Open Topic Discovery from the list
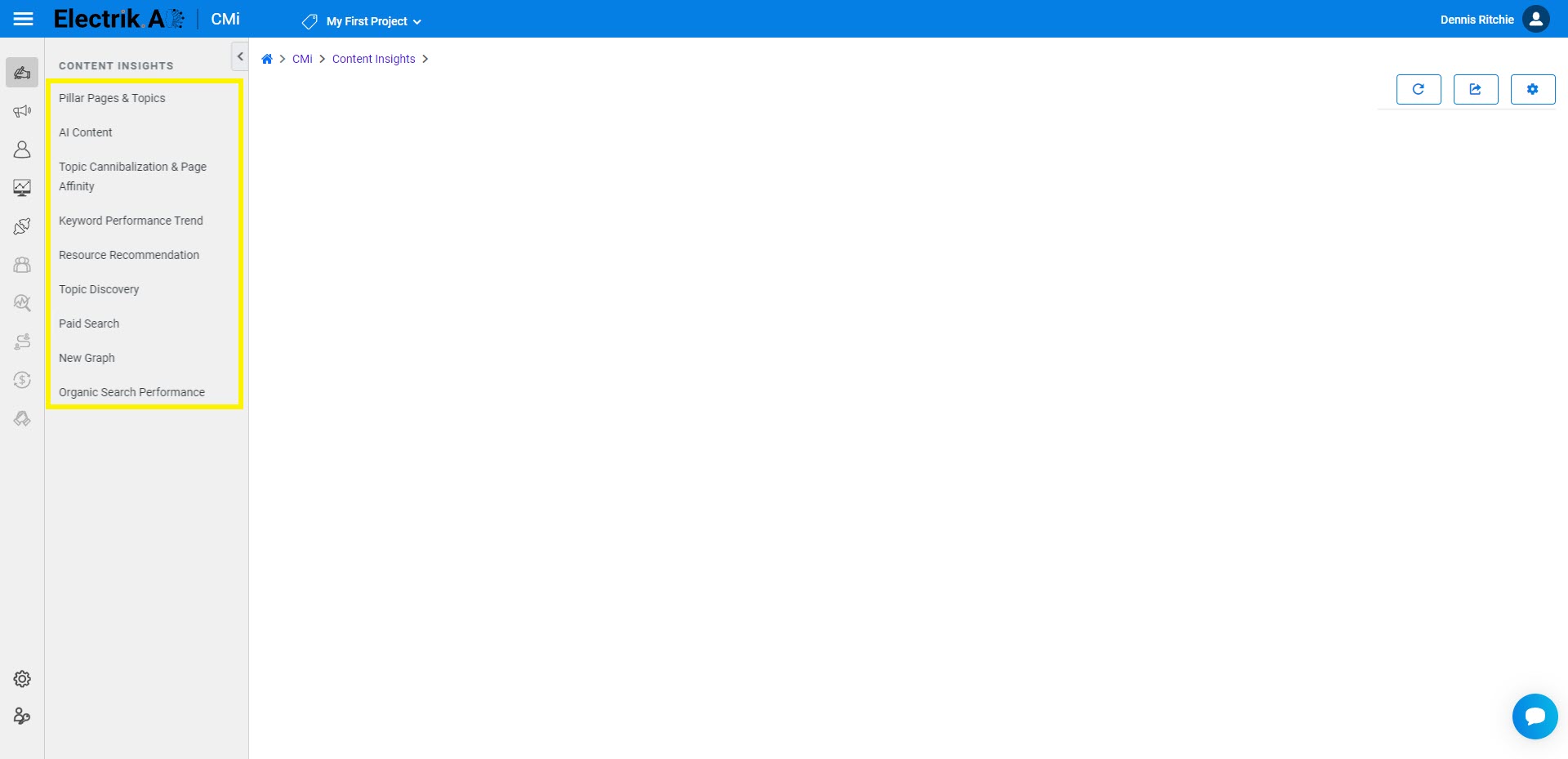Screen dimensions: 1568x759 pyautogui.click(x=99, y=289)
